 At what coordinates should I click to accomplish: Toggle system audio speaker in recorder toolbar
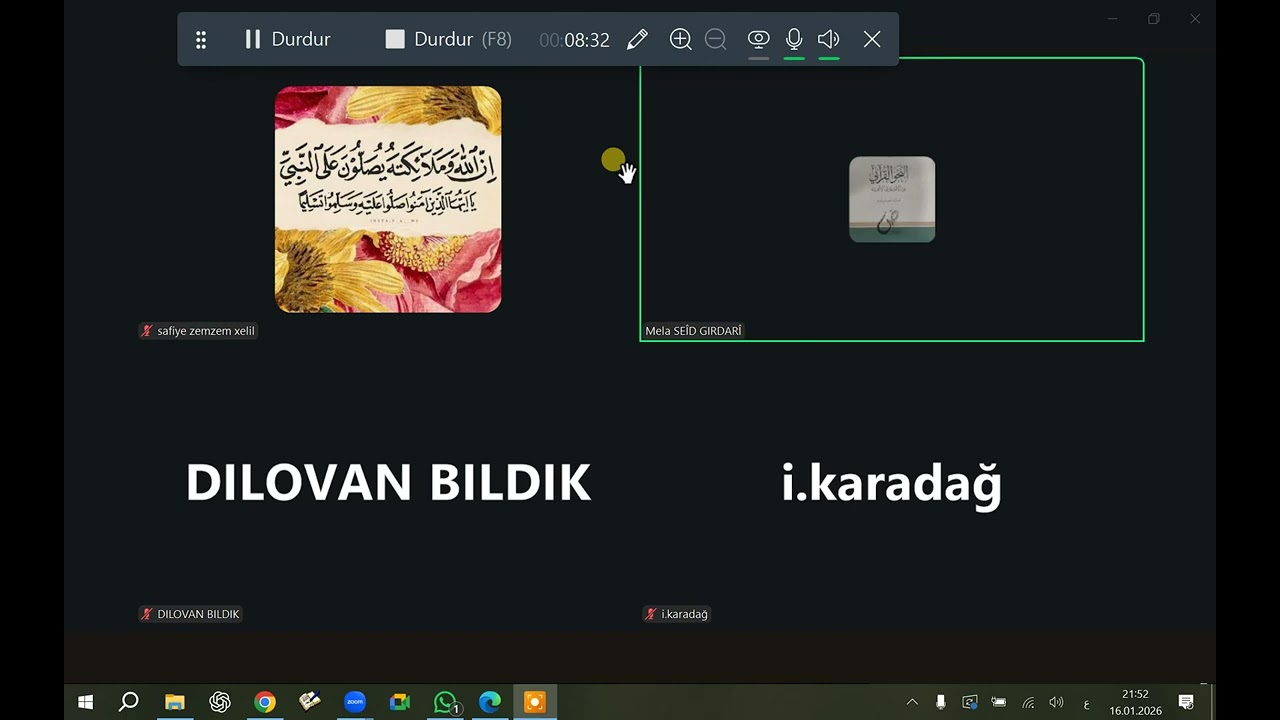coord(828,39)
